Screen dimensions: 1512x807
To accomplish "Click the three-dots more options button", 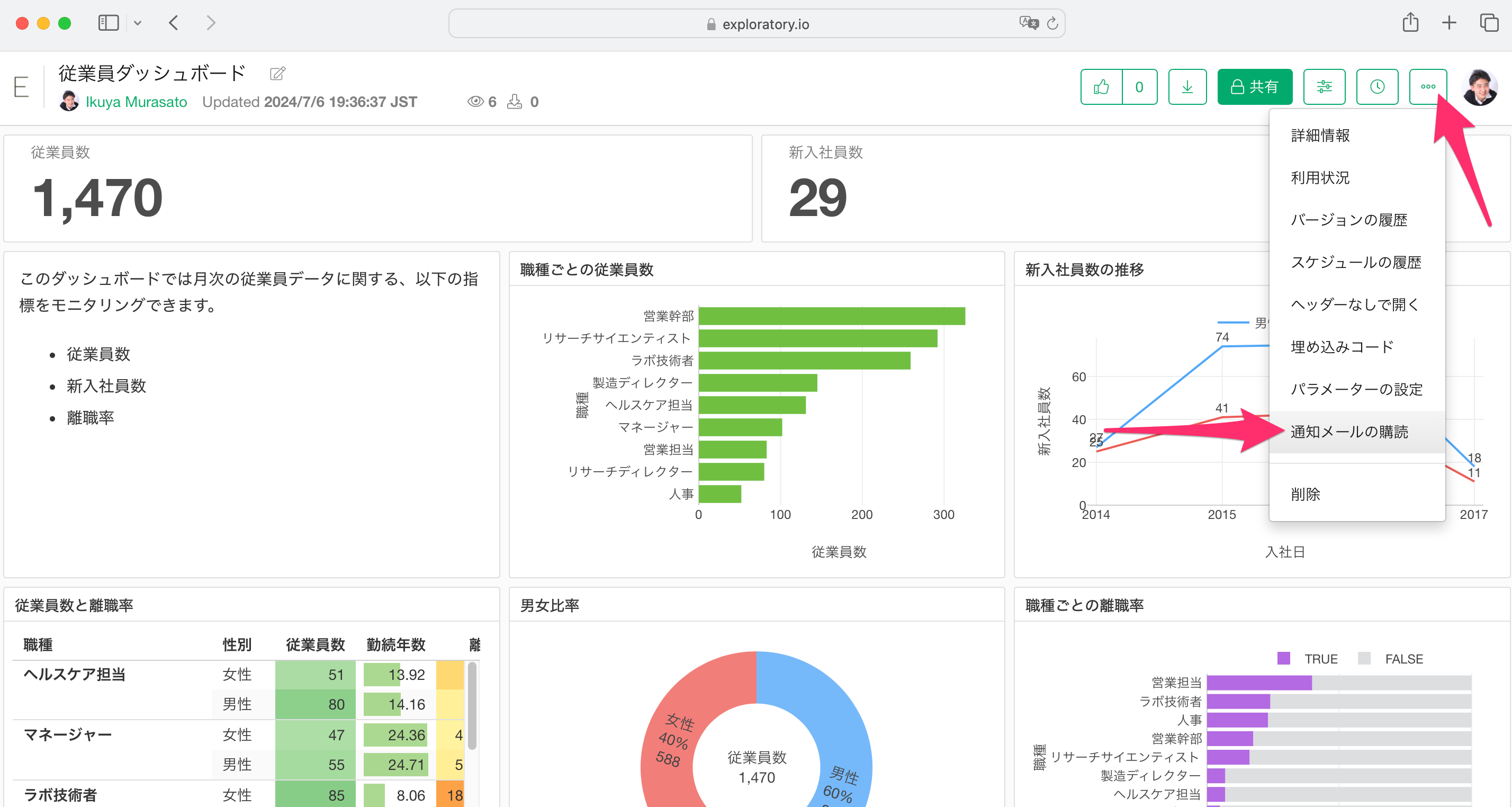I will coord(1427,87).
